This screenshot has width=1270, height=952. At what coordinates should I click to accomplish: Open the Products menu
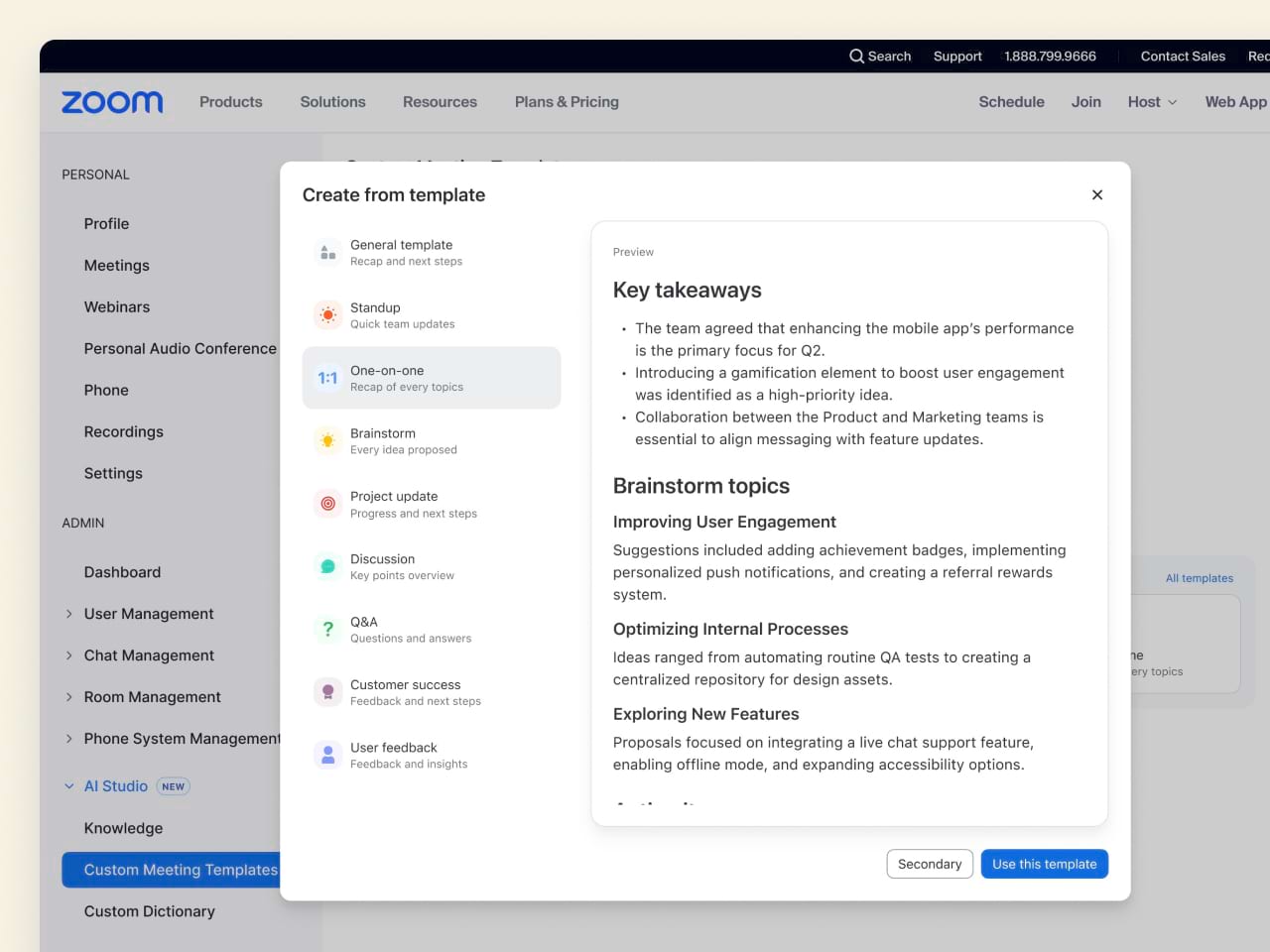[x=231, y=102]
